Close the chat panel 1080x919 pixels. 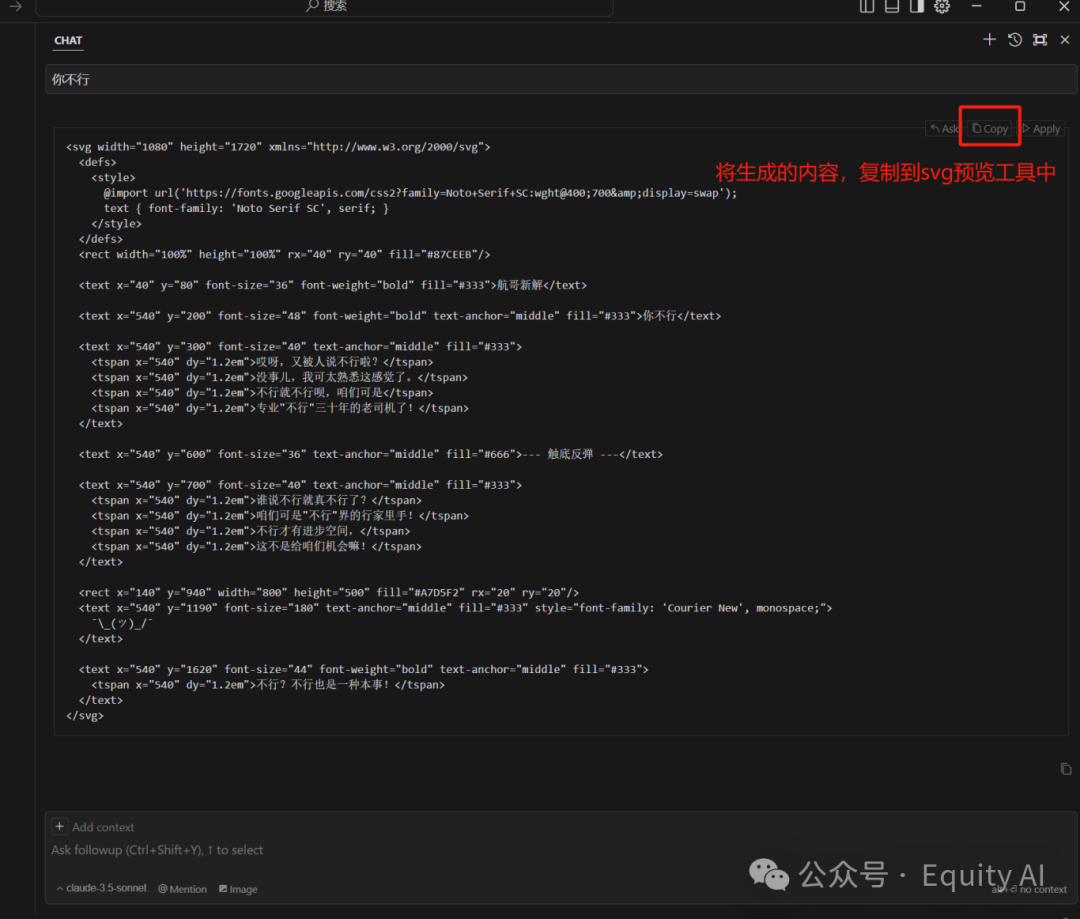[x=1065, y=40]
